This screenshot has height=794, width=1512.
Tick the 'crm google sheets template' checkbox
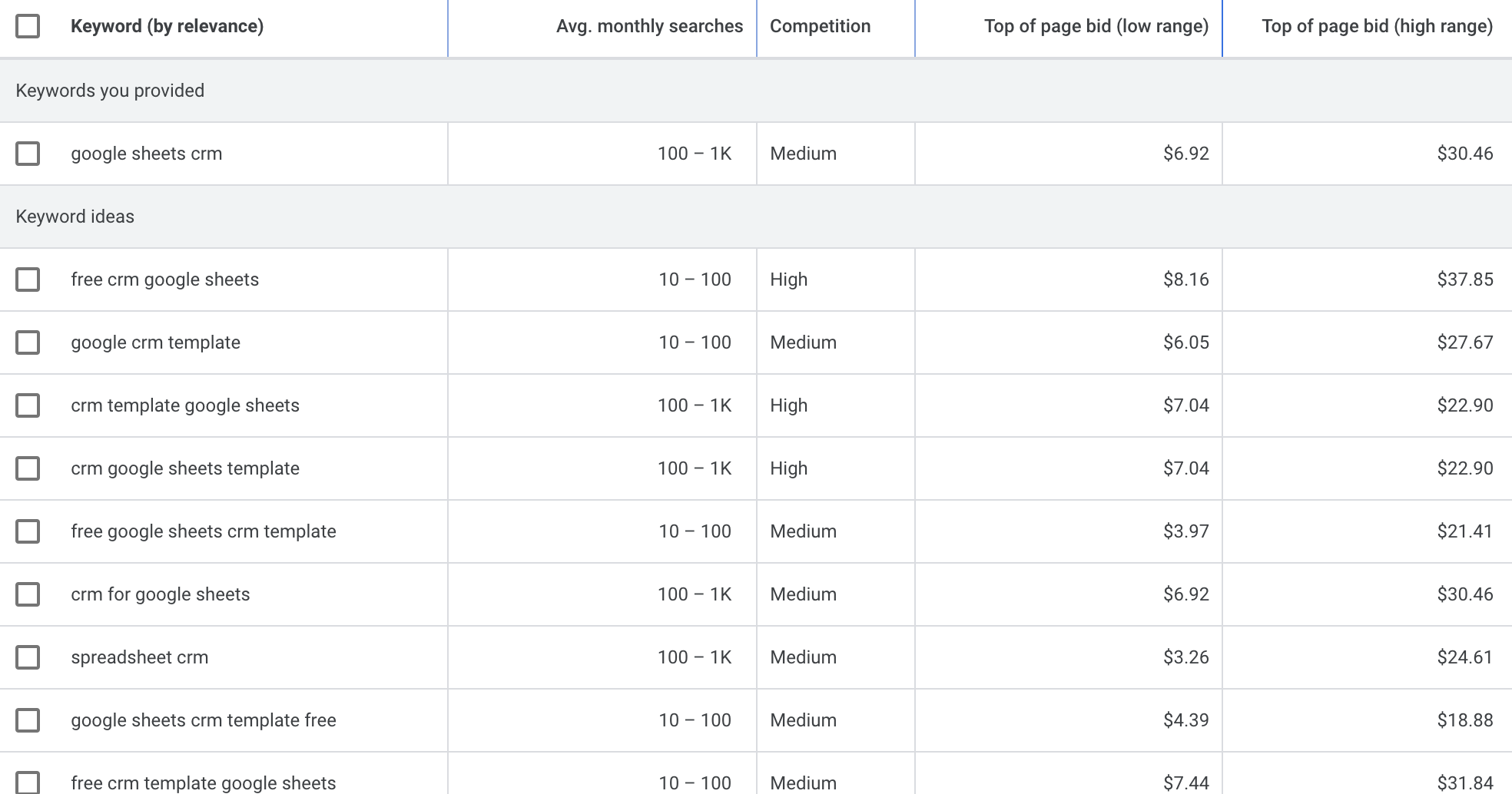coord(28,468)
